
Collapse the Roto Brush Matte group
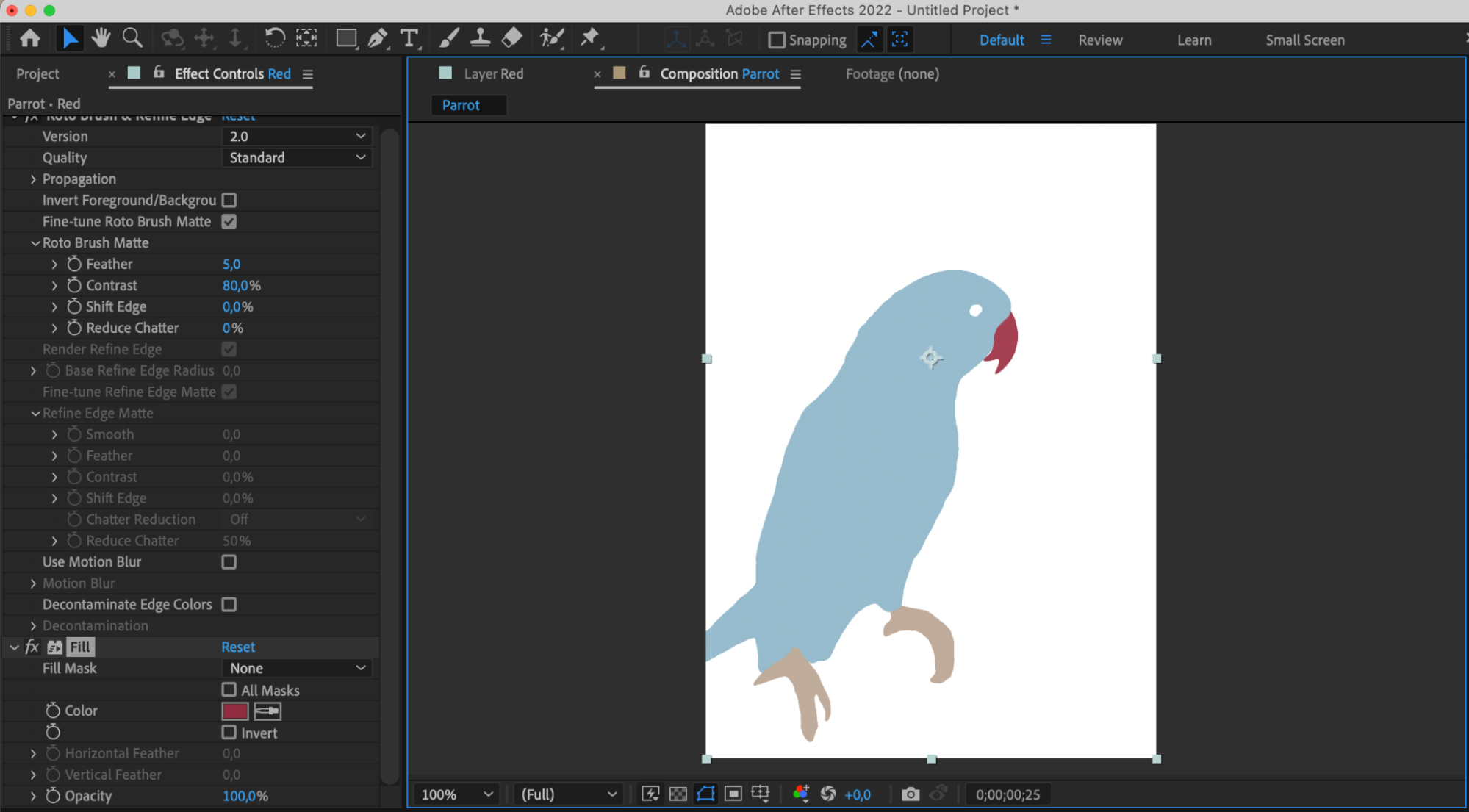(35, 243)
